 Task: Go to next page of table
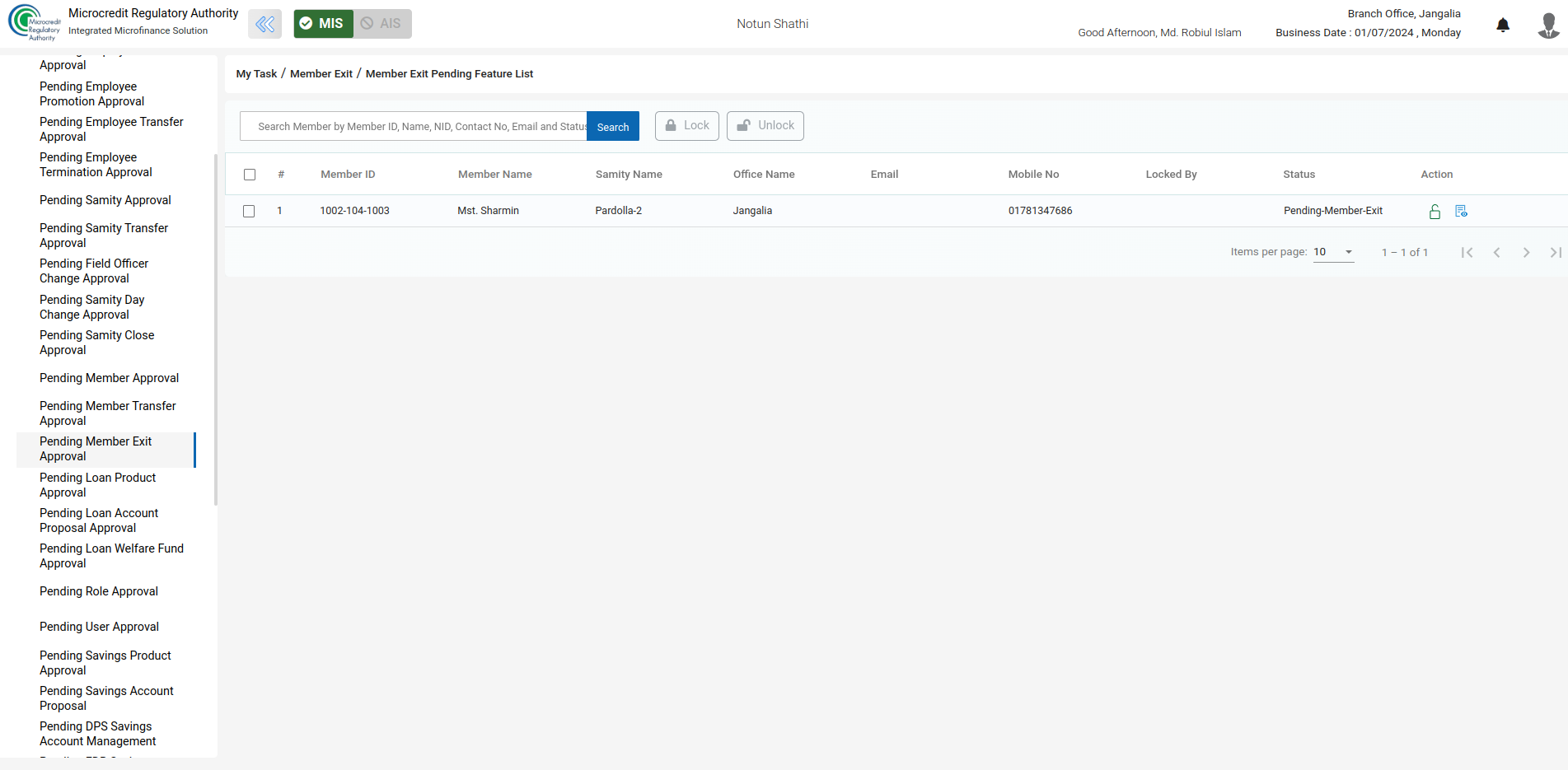[1526, 253]
